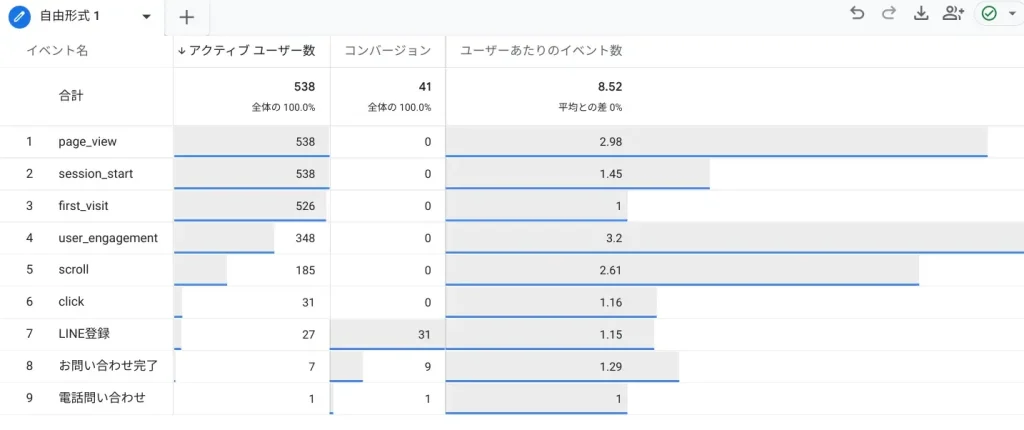Expand dropdown beside green checkmark

(x=1012, y=14)
